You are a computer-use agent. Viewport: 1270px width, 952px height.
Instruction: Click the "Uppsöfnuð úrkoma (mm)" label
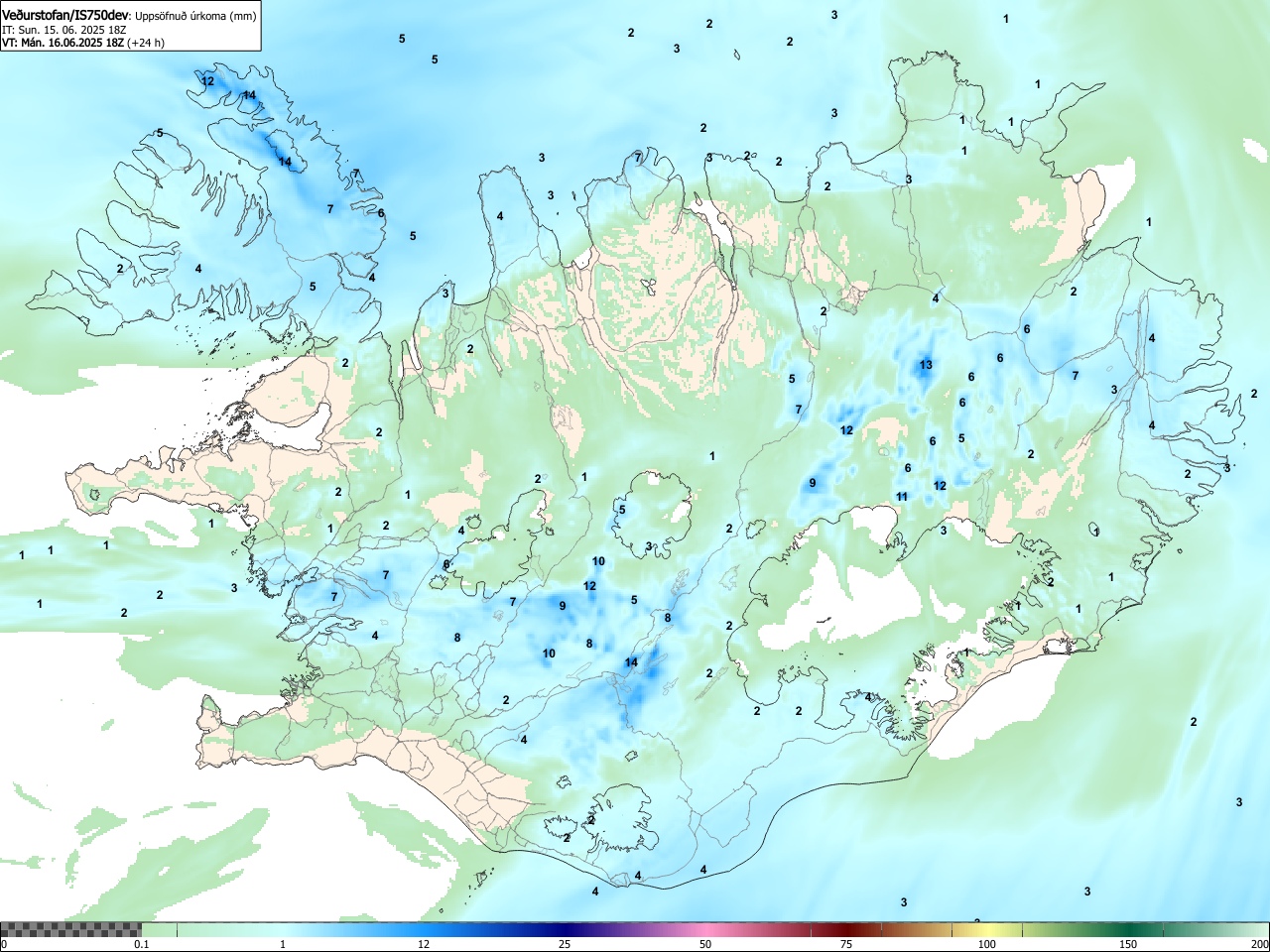click(195, 16)
